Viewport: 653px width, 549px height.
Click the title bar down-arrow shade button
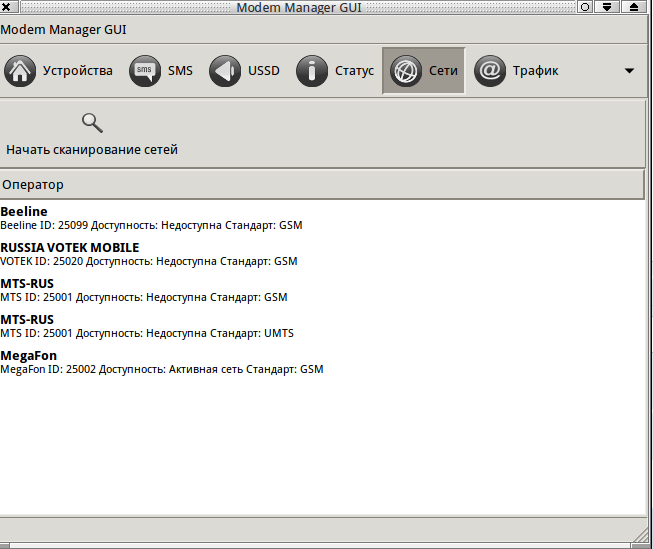tap(607, 7)
